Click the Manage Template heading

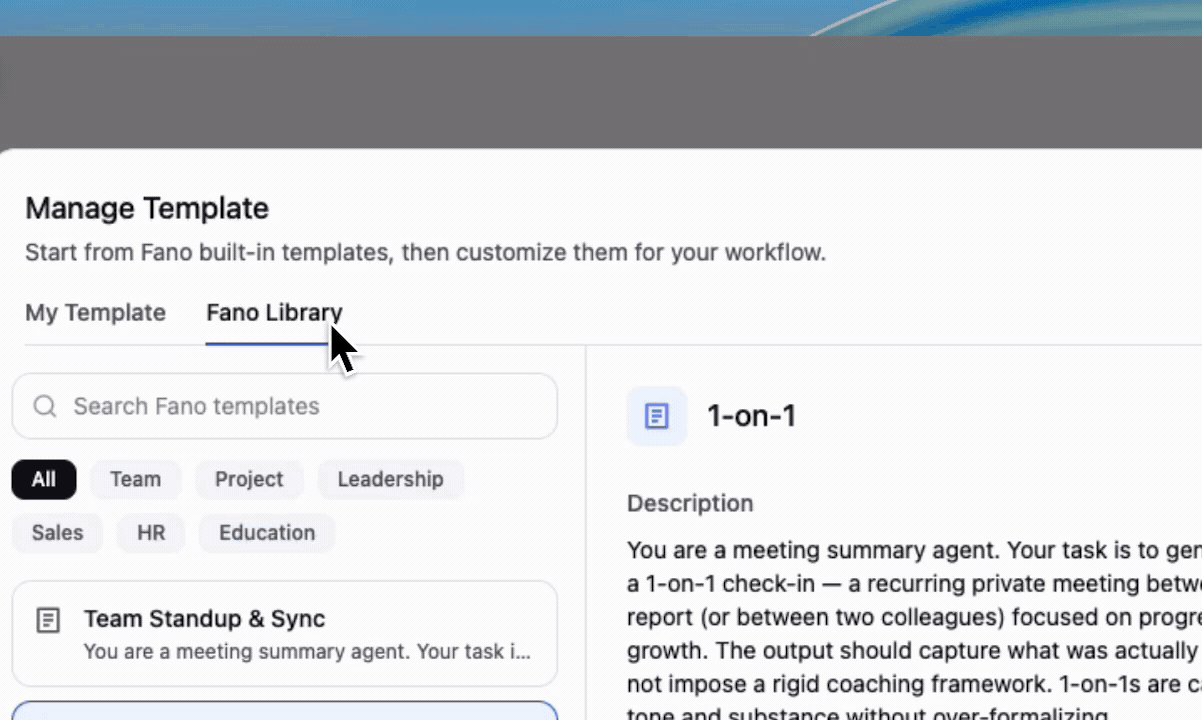click(147, 208)
